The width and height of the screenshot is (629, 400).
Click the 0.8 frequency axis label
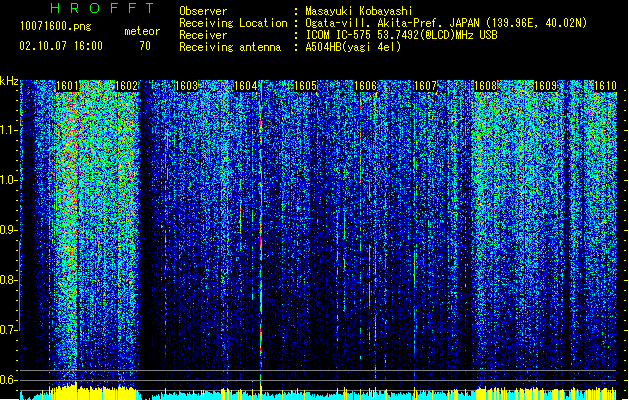[8, 280]
